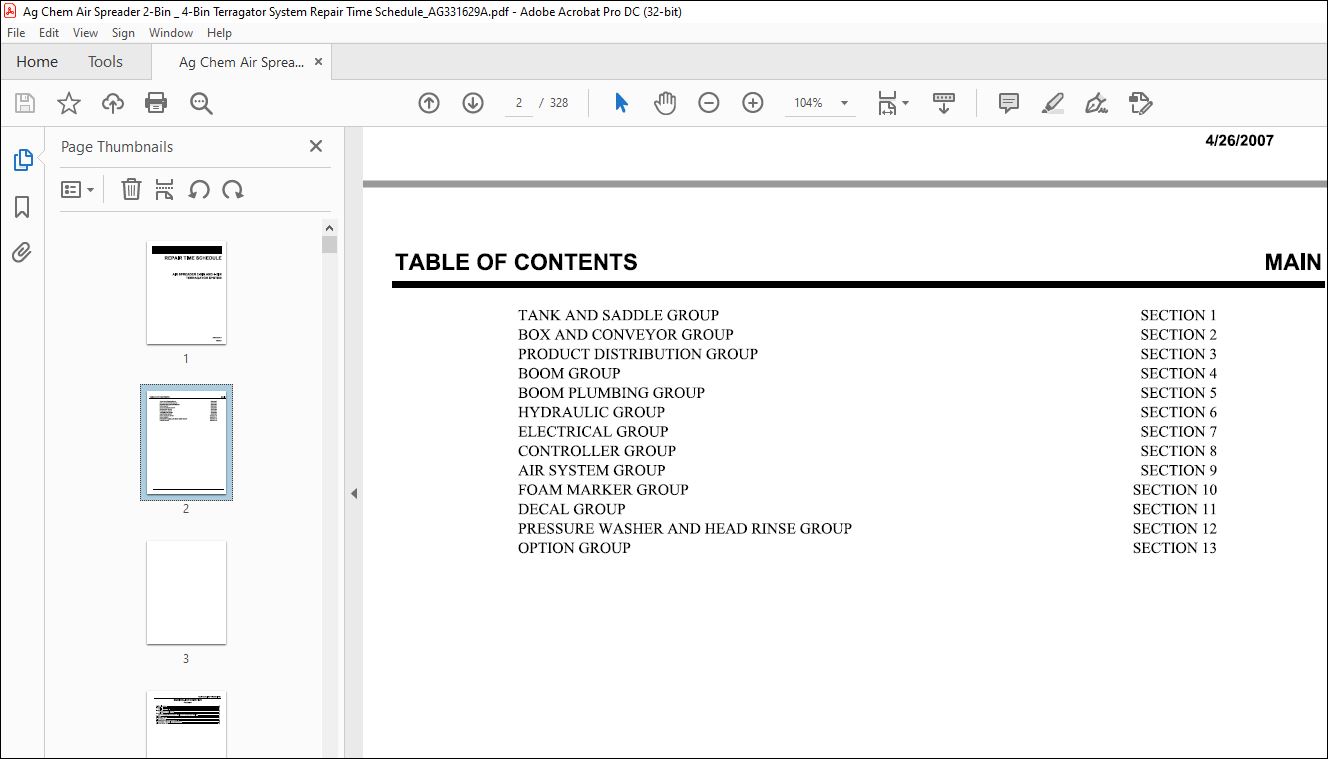Screen dimensions: 1328x759
Task: Open the zoom level dropdown
Action: 844,103
